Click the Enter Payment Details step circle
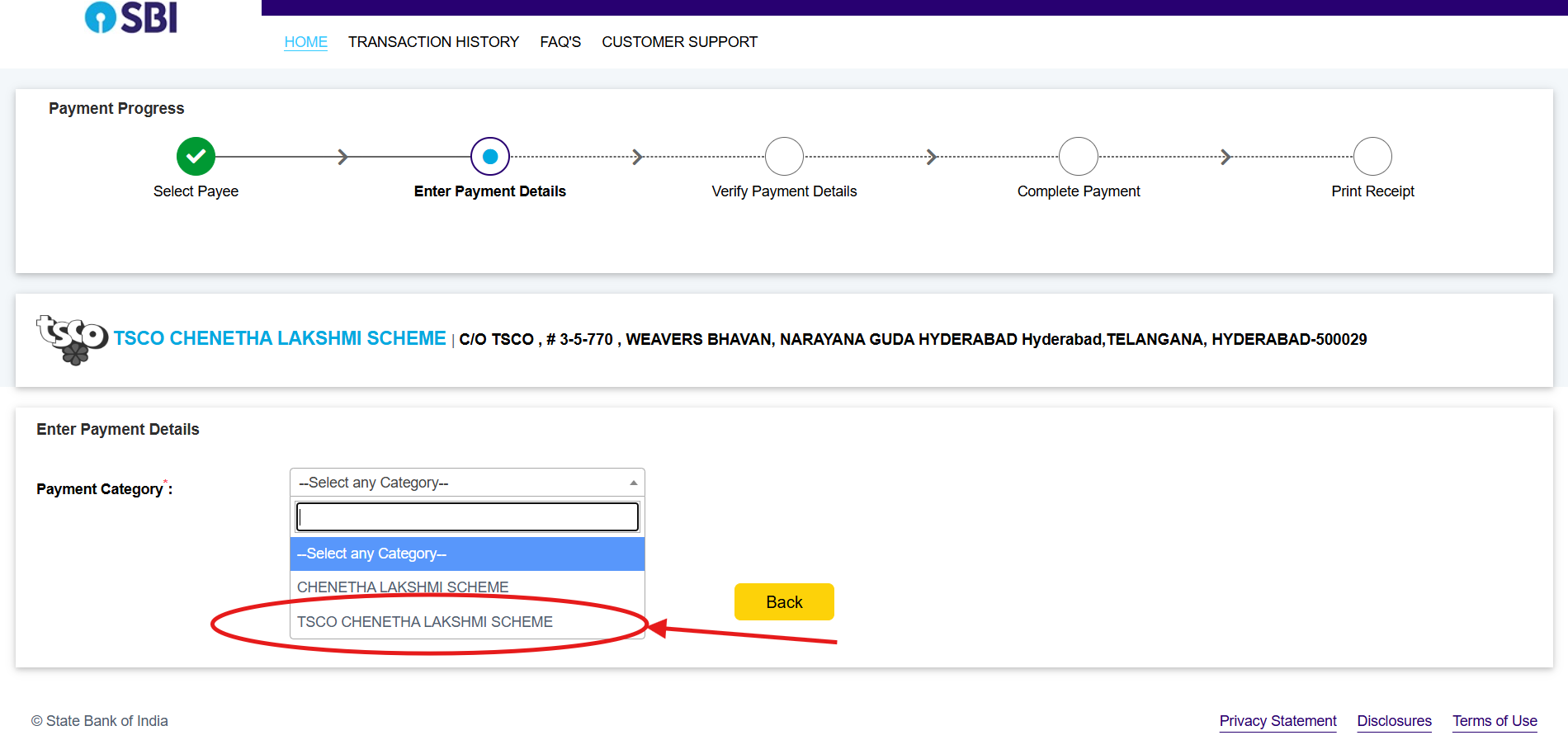1568x740 pixels. pos(490,156)
